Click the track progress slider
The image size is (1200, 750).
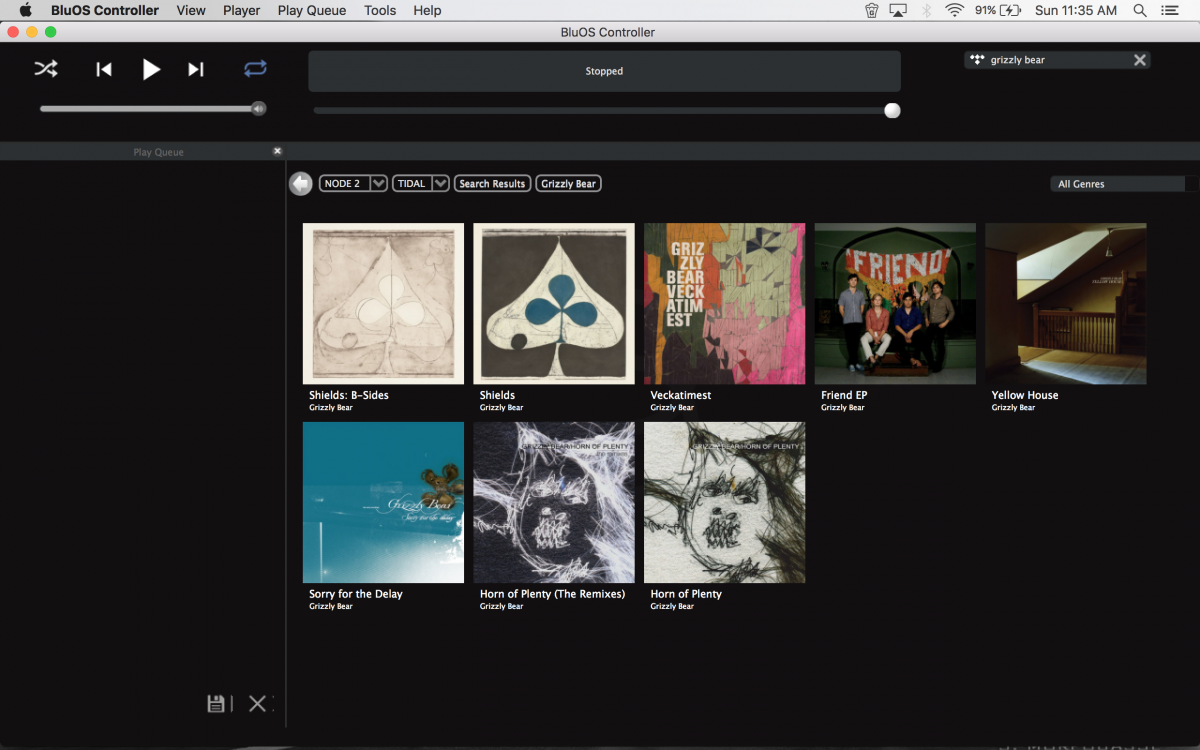606,111
